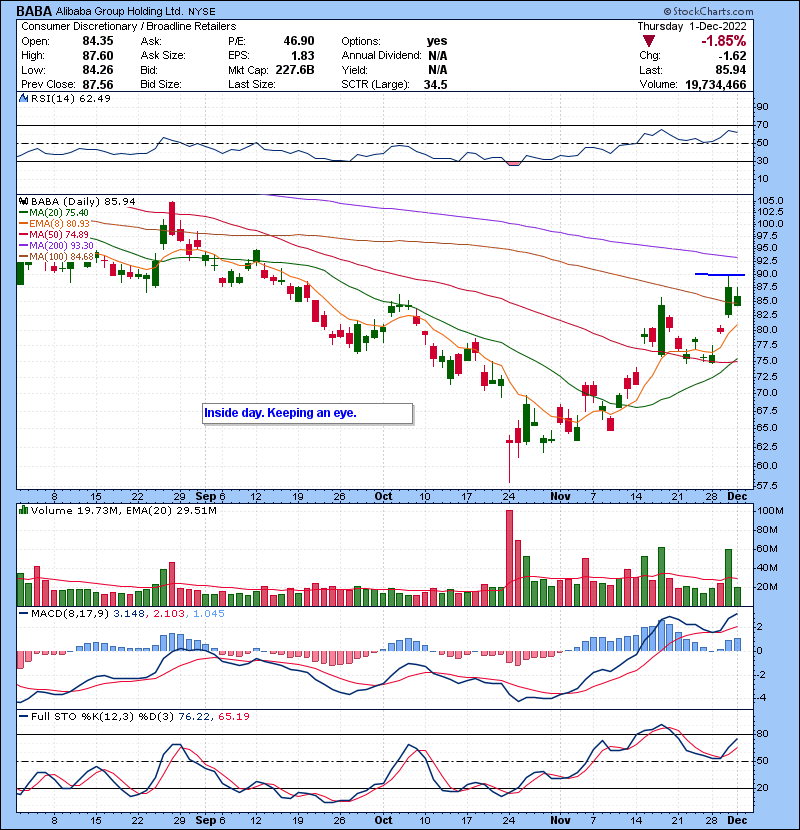Click the RSI line icon beside RSI(14)
800x830 pixels.
click(x=23, y=98)
